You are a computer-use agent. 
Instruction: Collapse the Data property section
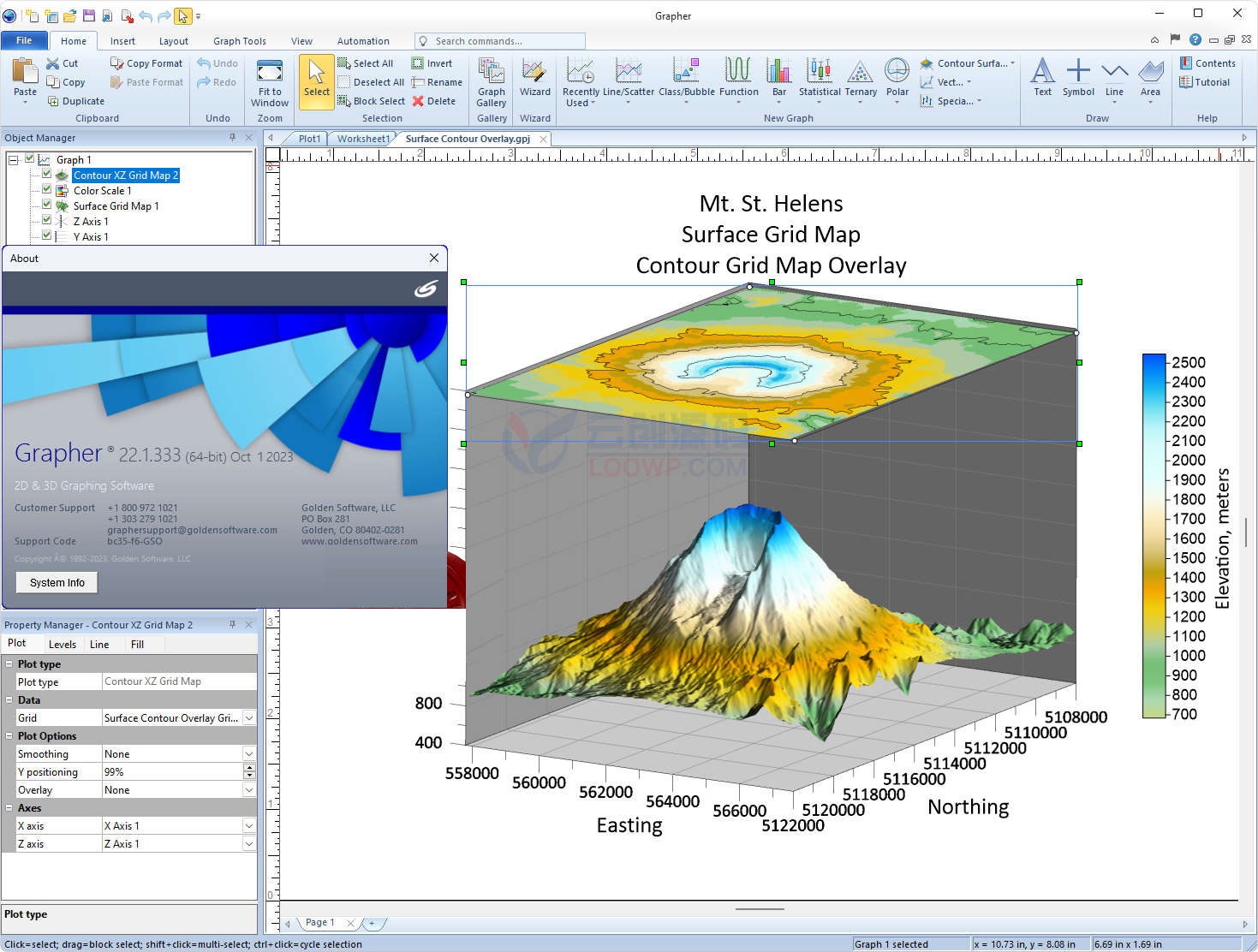tap(9, 700)
